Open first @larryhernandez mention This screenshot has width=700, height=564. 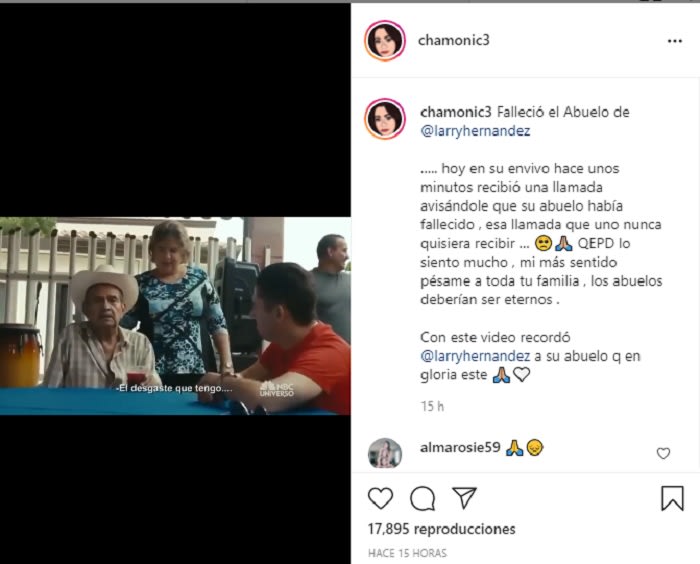[x=475, y=131]
